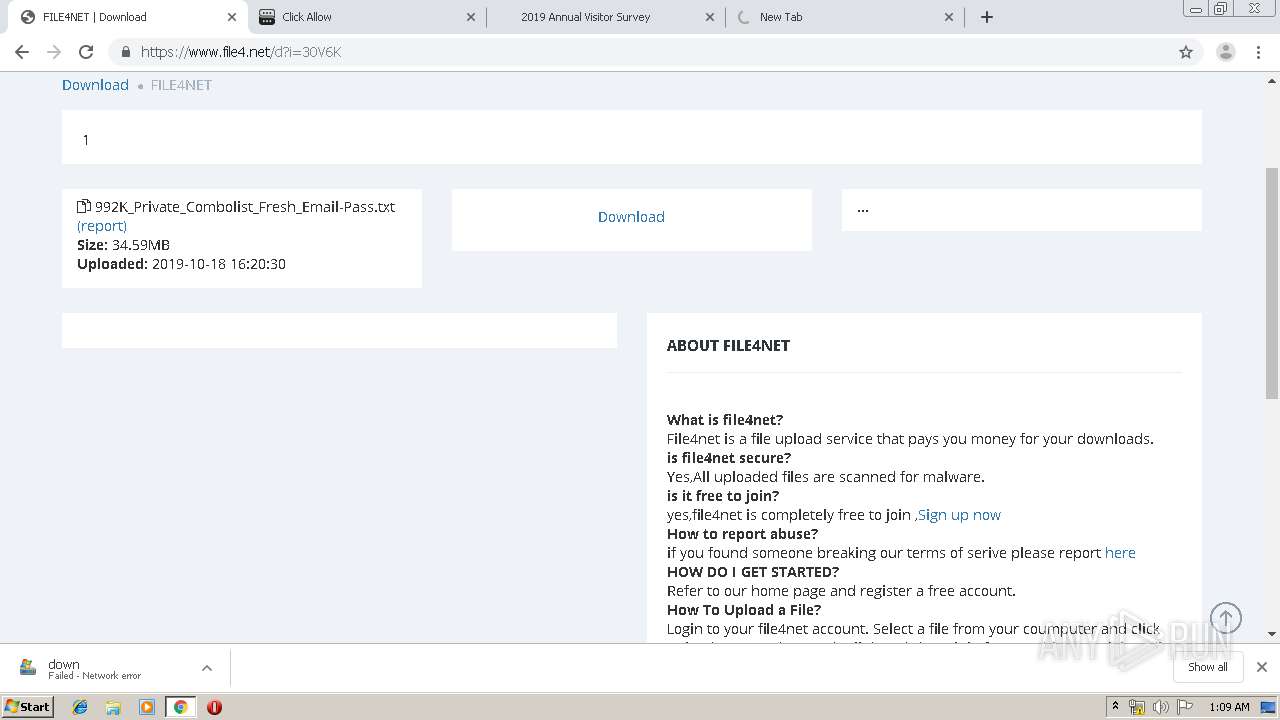Image resolution: width=1280 pixels, height=720 pixels.
Task: Open Windows Explorer folder taskbar icon
Action: click(x=113, y=707)
